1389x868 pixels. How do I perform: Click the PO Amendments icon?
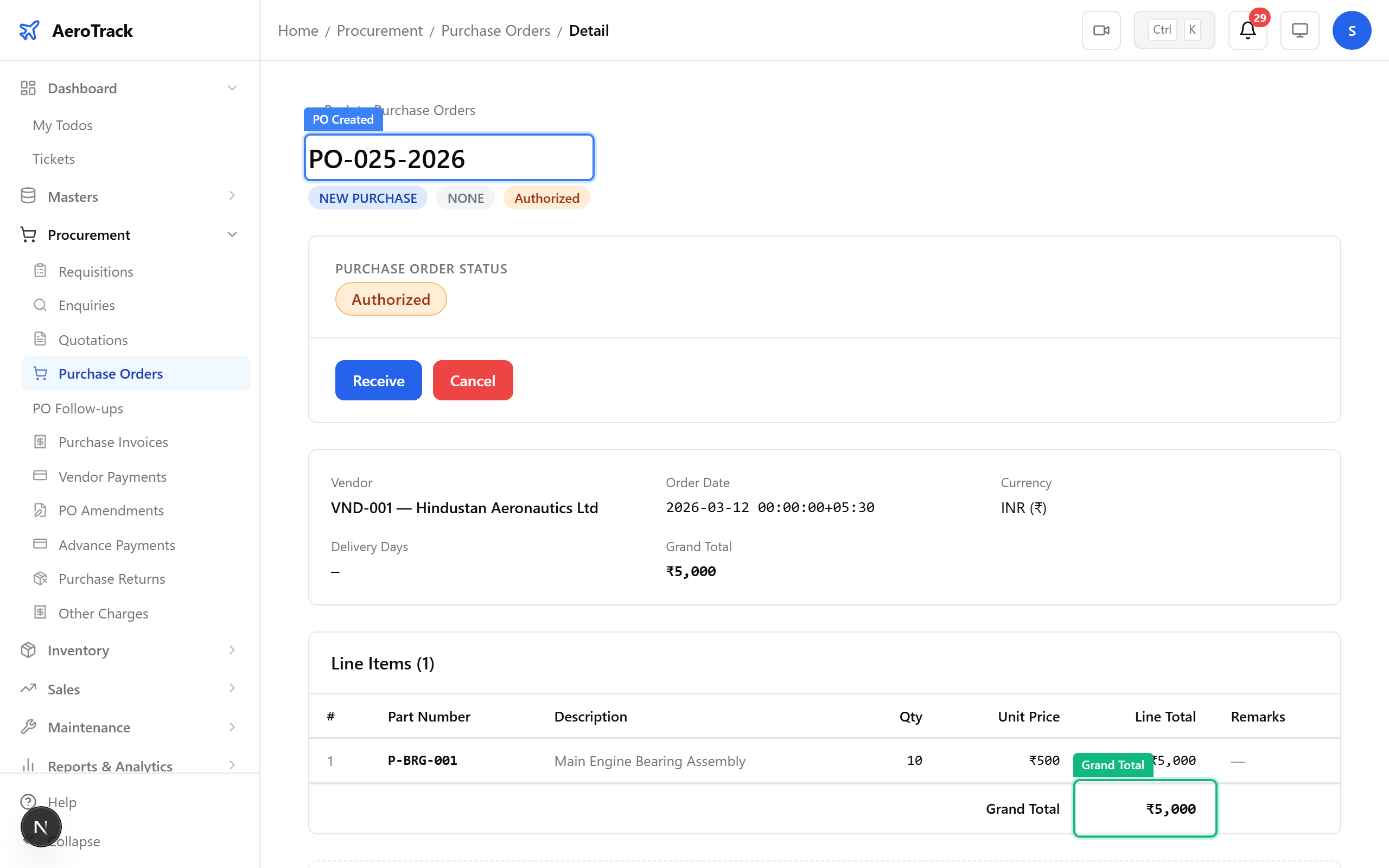(40, 510)
